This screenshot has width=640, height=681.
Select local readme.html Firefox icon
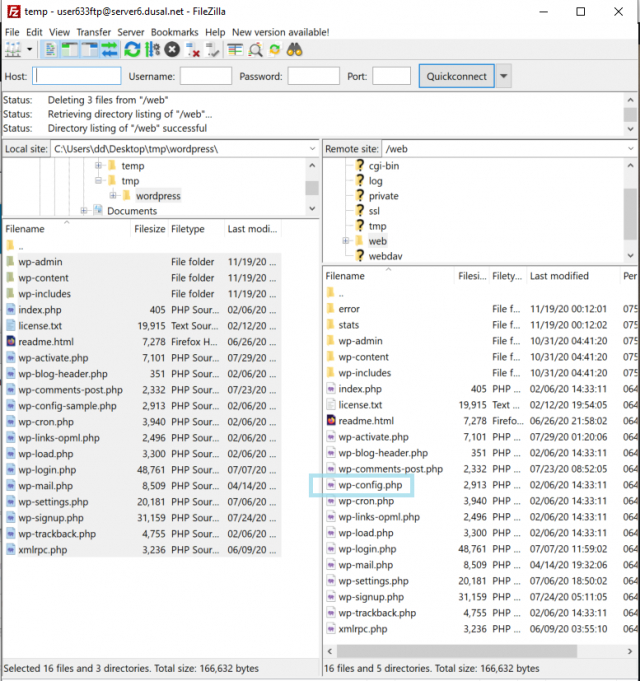tap(11, 342)
